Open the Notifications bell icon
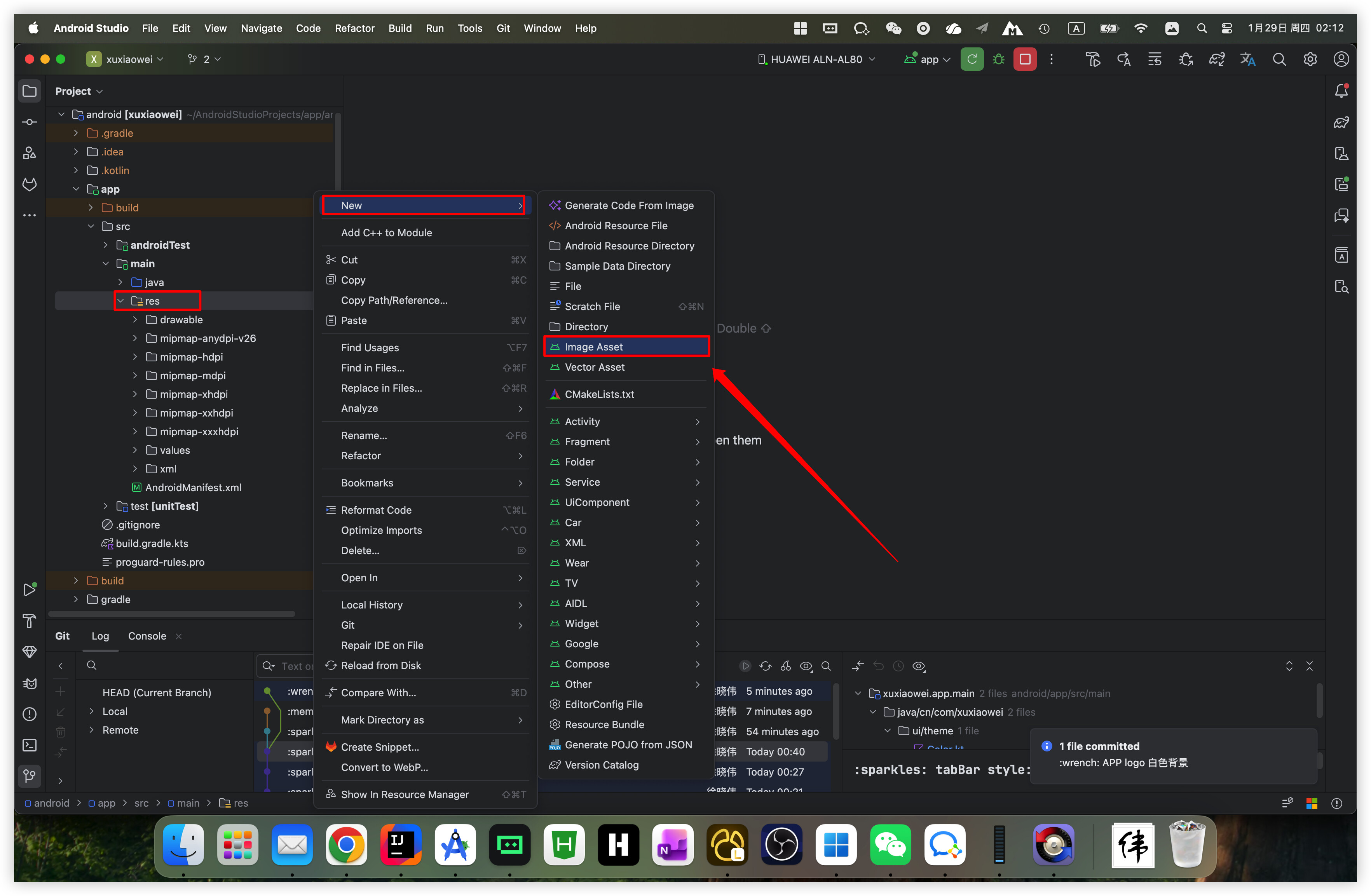 coord(1341,91)
